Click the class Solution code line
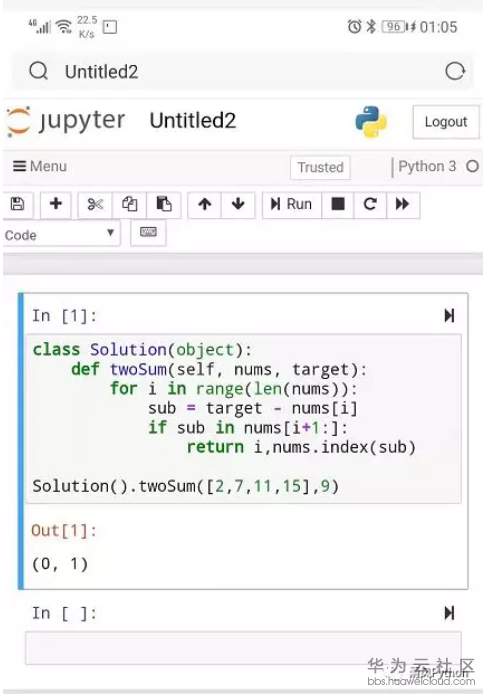 (x=142, y=350)
